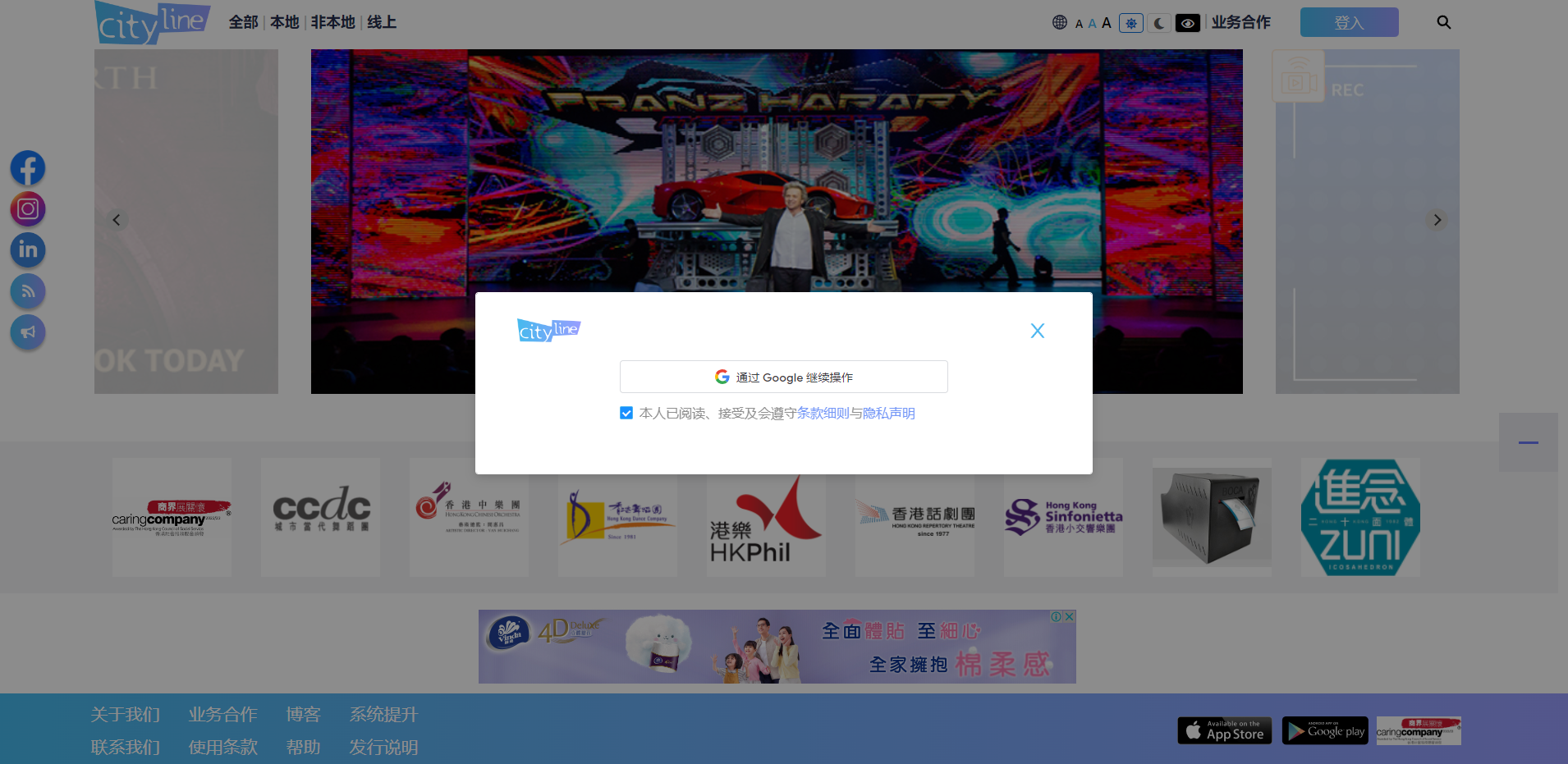This screenshot has width=1568, height=764.
Task: Click the megaphone announcement icon
Action: pyautogui.click(x=28, y=332)
